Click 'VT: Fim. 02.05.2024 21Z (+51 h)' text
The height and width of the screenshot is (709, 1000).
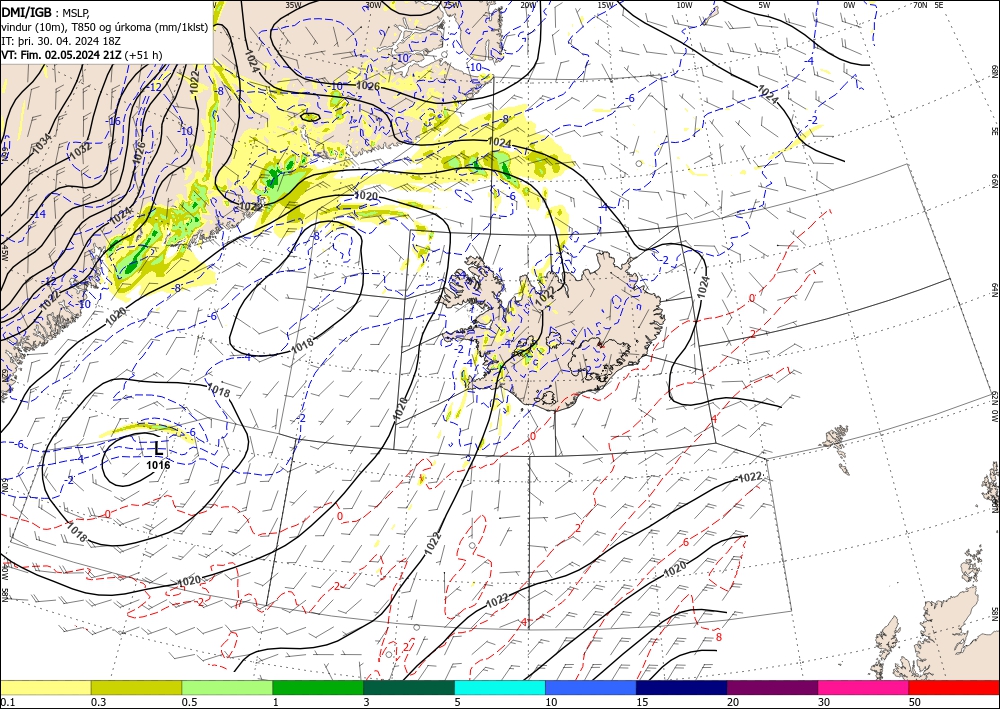[82, 55]
